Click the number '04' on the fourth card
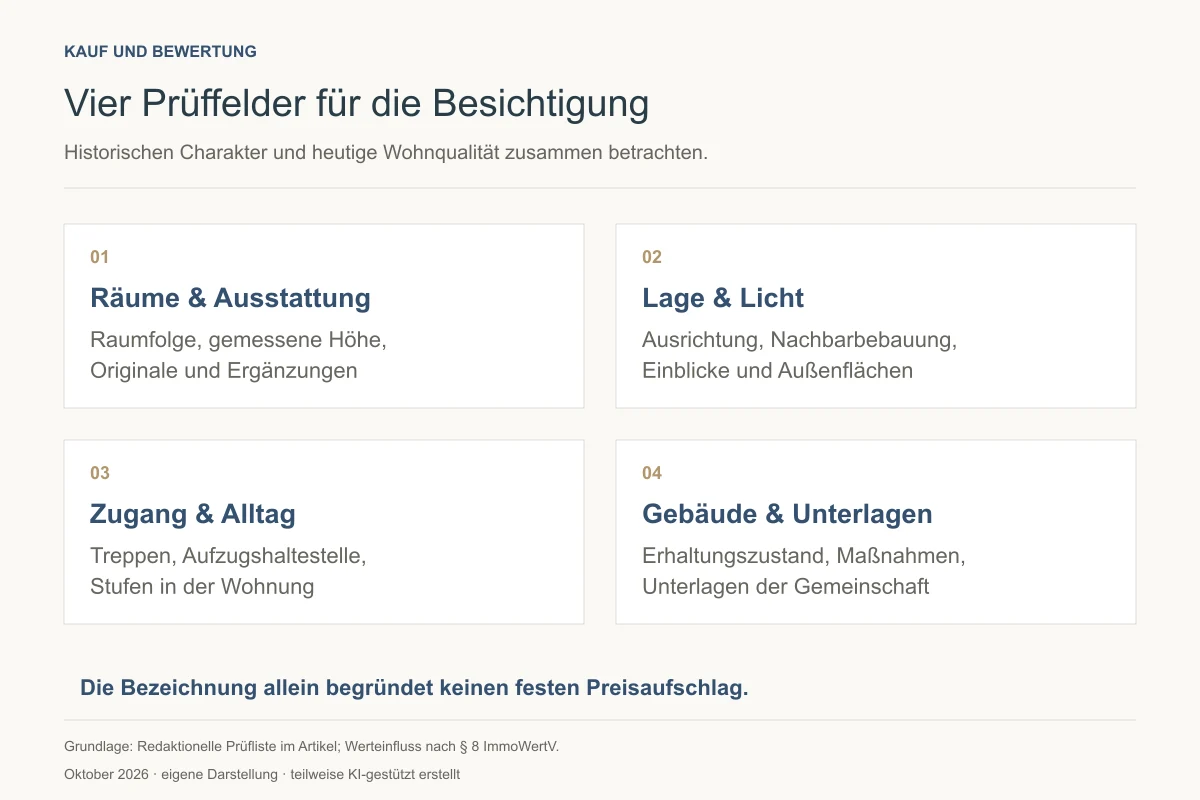Viewport: 1200px width, 800px height. coord(652,473)
